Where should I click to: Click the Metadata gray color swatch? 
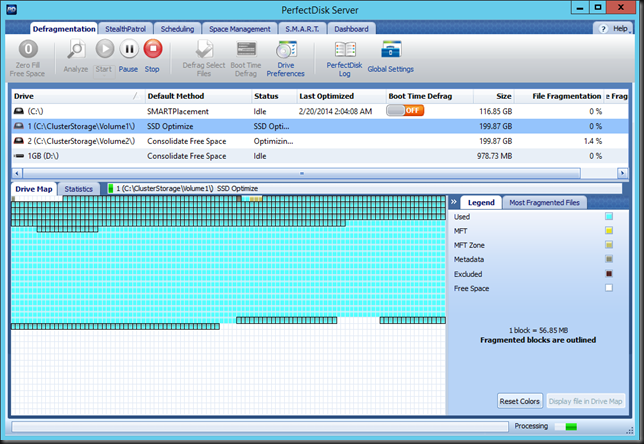pyautogui.click(x=609, y=259)
